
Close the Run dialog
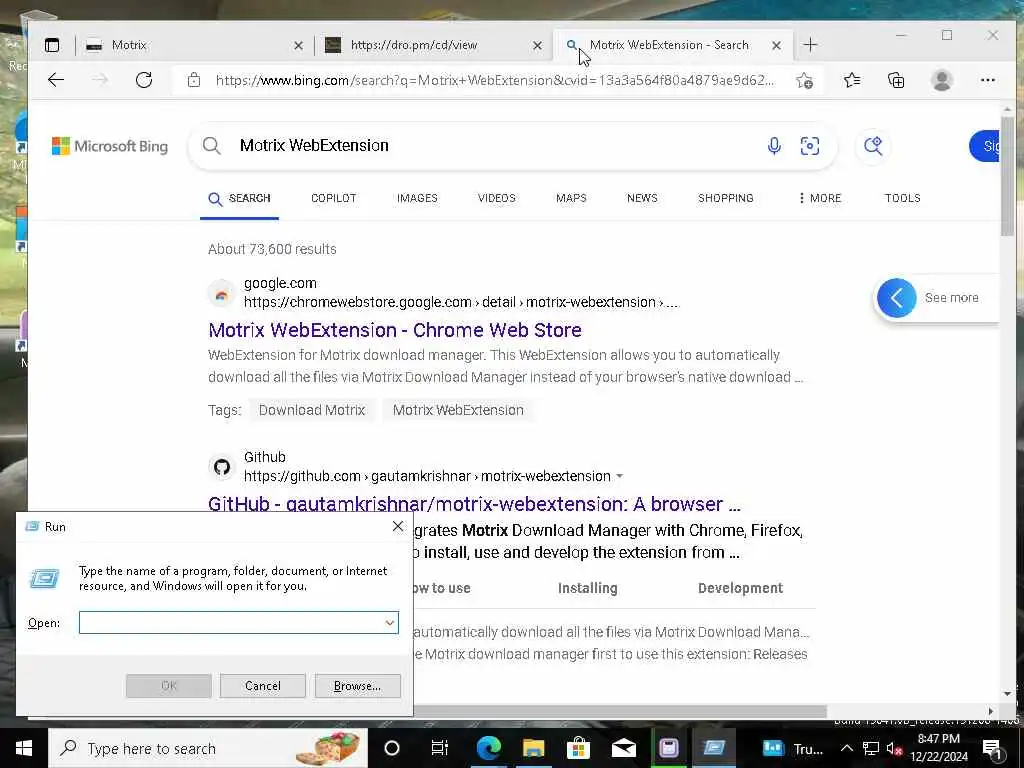tap(398, 526)
